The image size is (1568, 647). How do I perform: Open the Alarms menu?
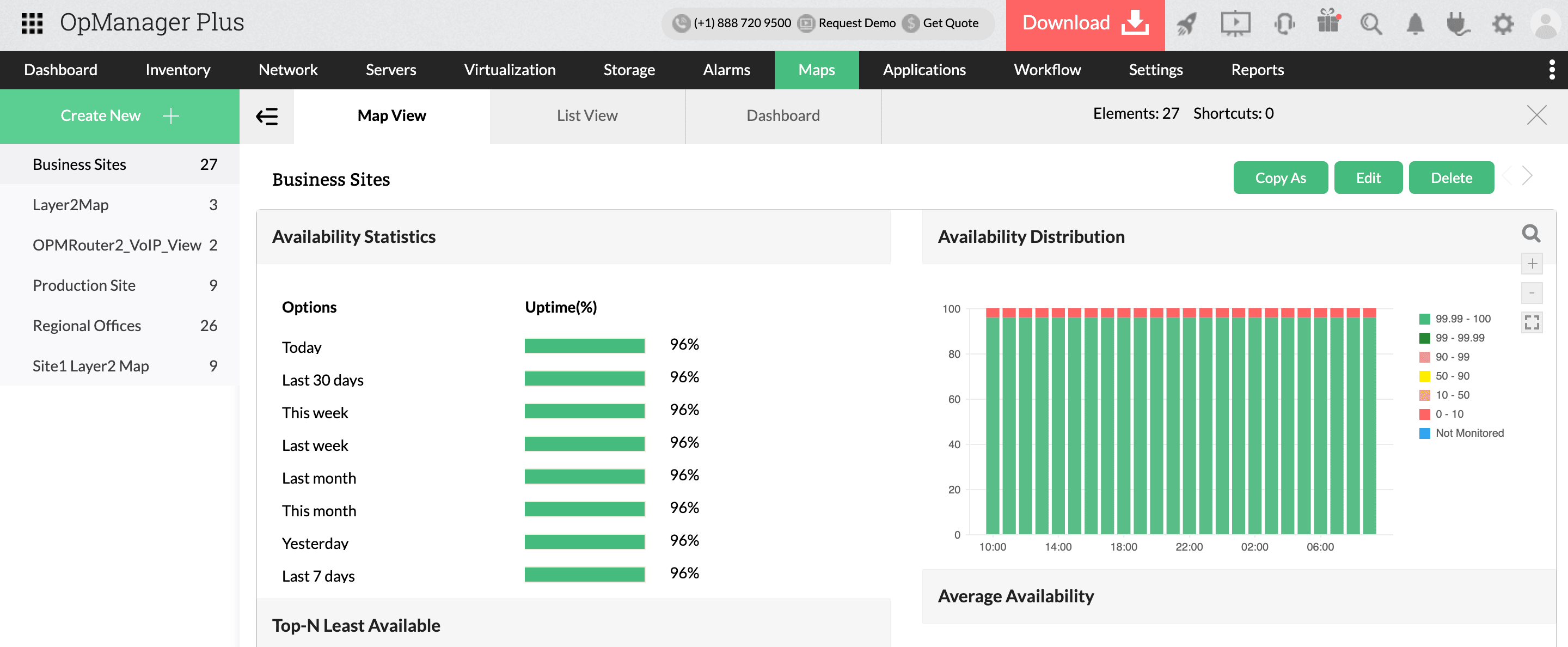click(726, 70)
